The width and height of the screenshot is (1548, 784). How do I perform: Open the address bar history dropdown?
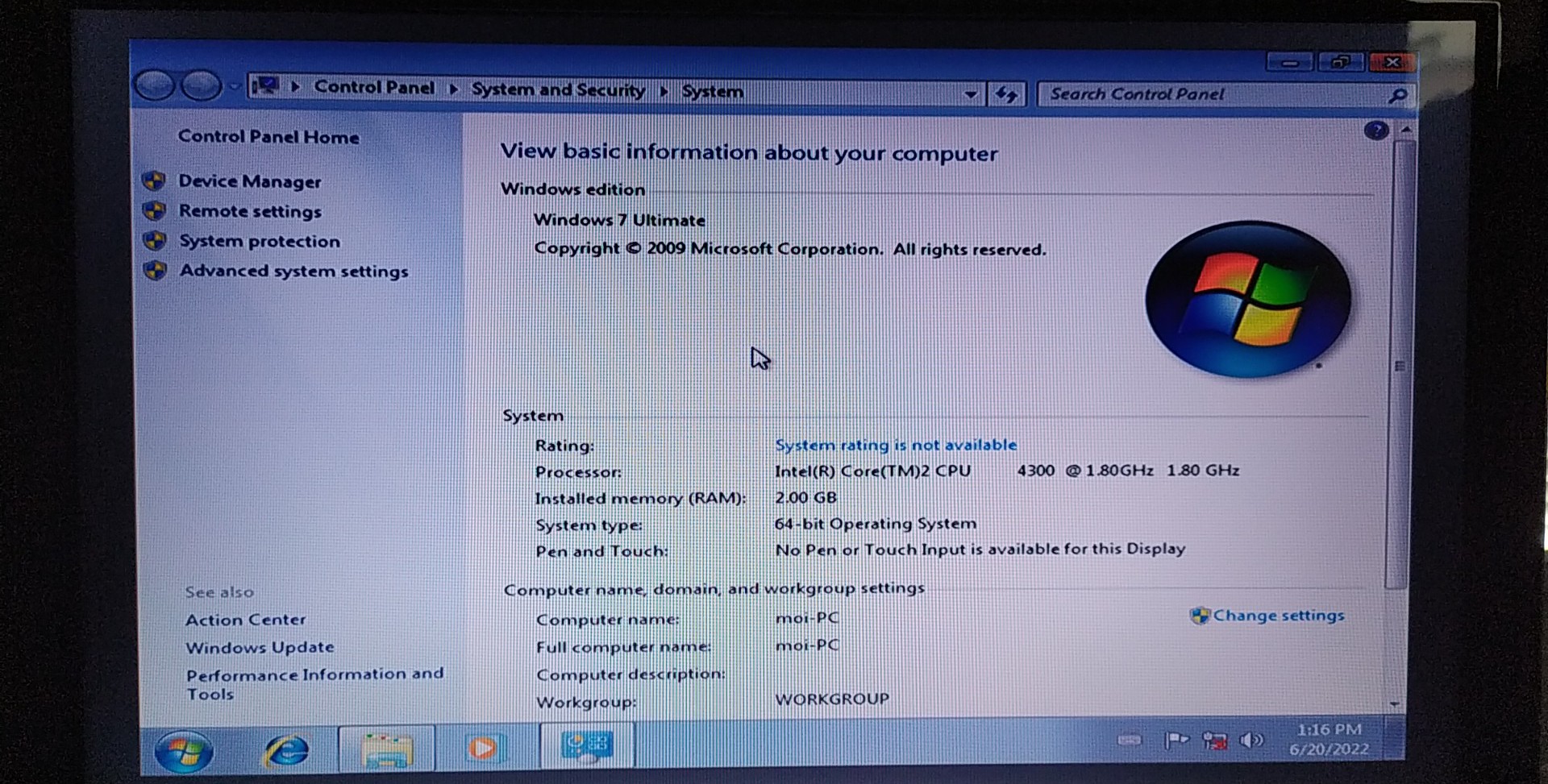971,93
